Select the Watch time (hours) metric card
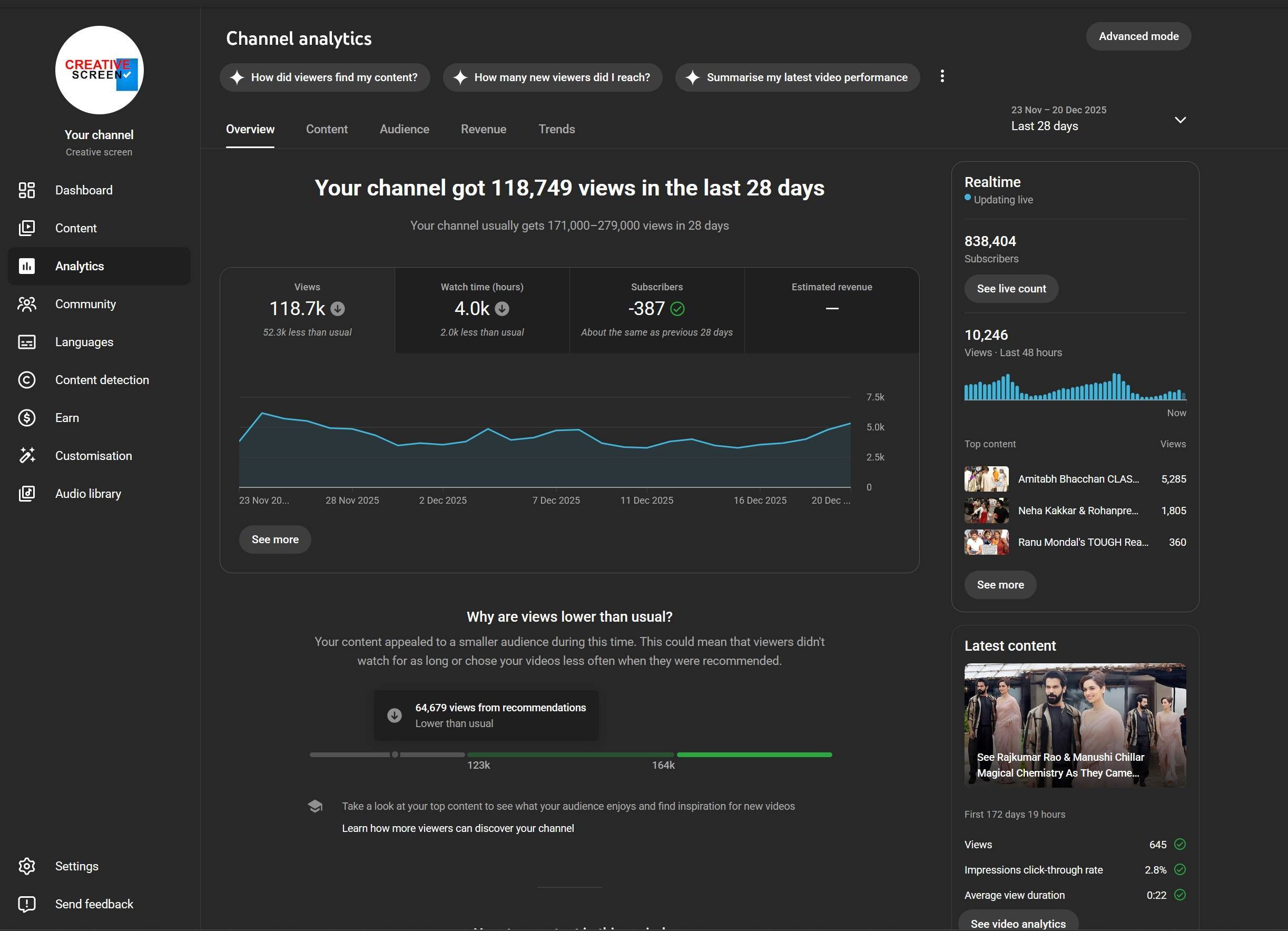This screenshot has height=931, width=1288. pos(481,310)
